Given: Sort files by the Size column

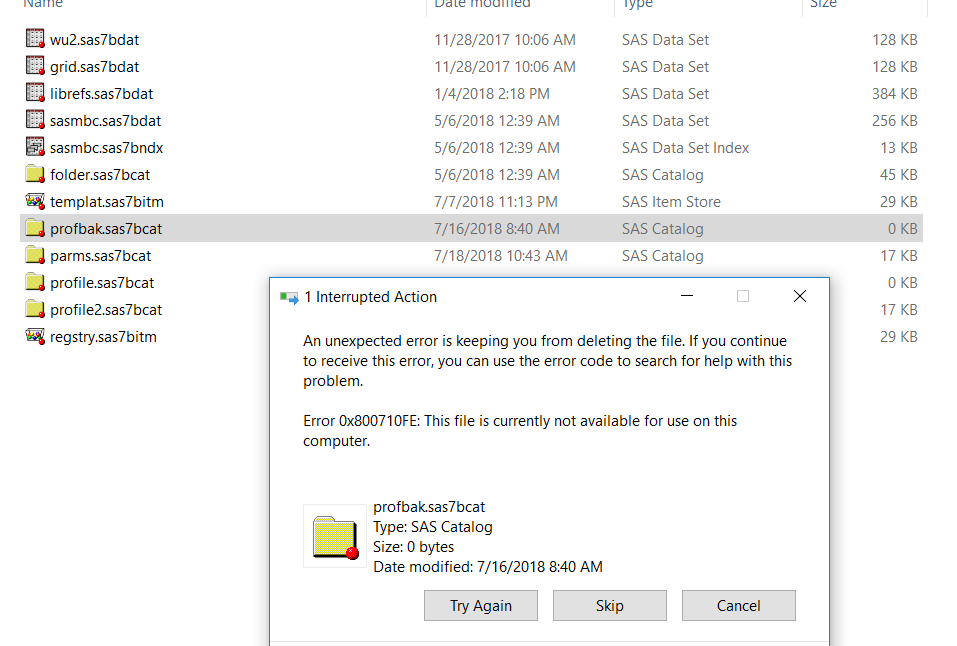Looking at the screenshot, I should pos(822,5).
